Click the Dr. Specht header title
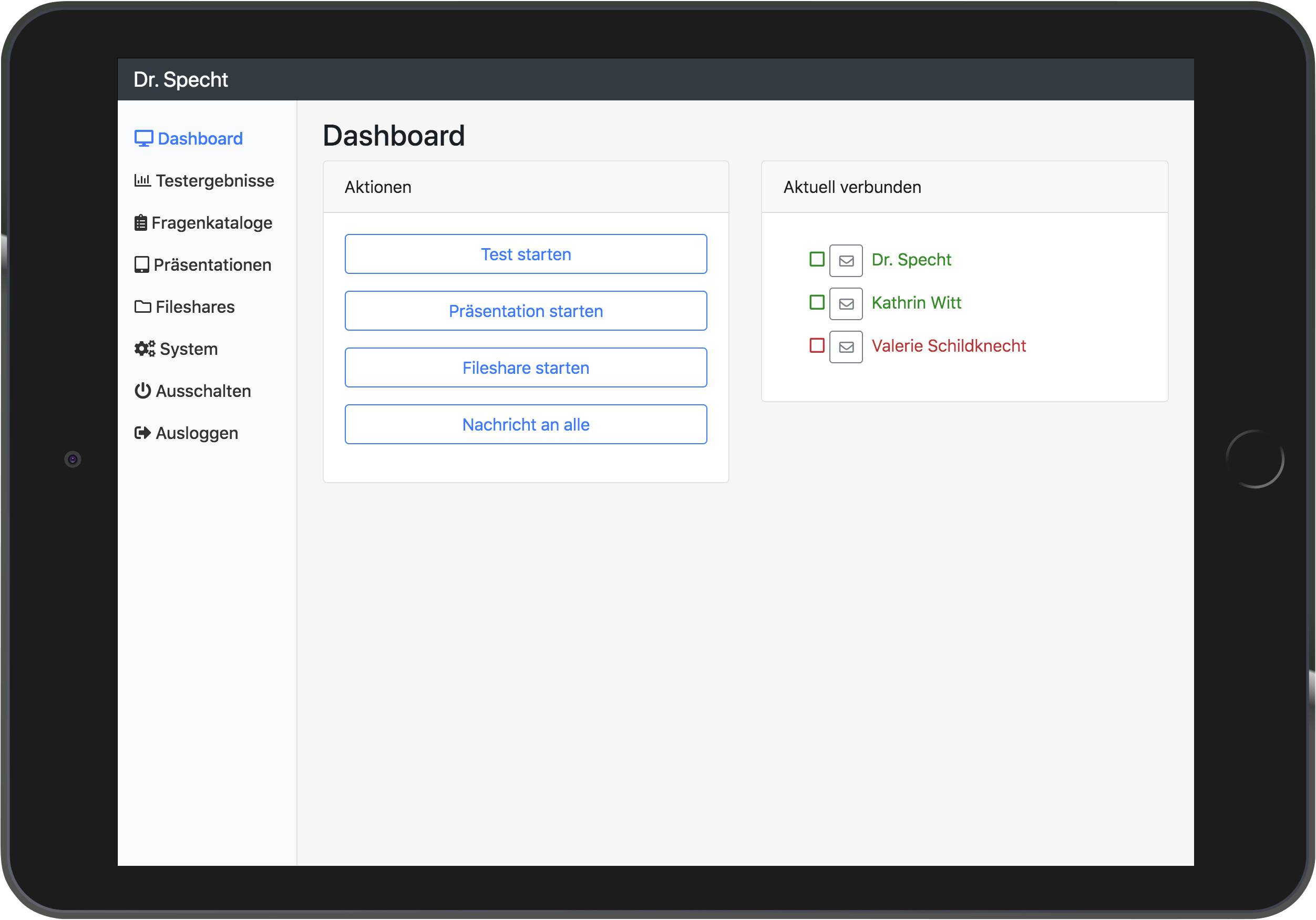1316x920 pixels. [x=181, y=80]
